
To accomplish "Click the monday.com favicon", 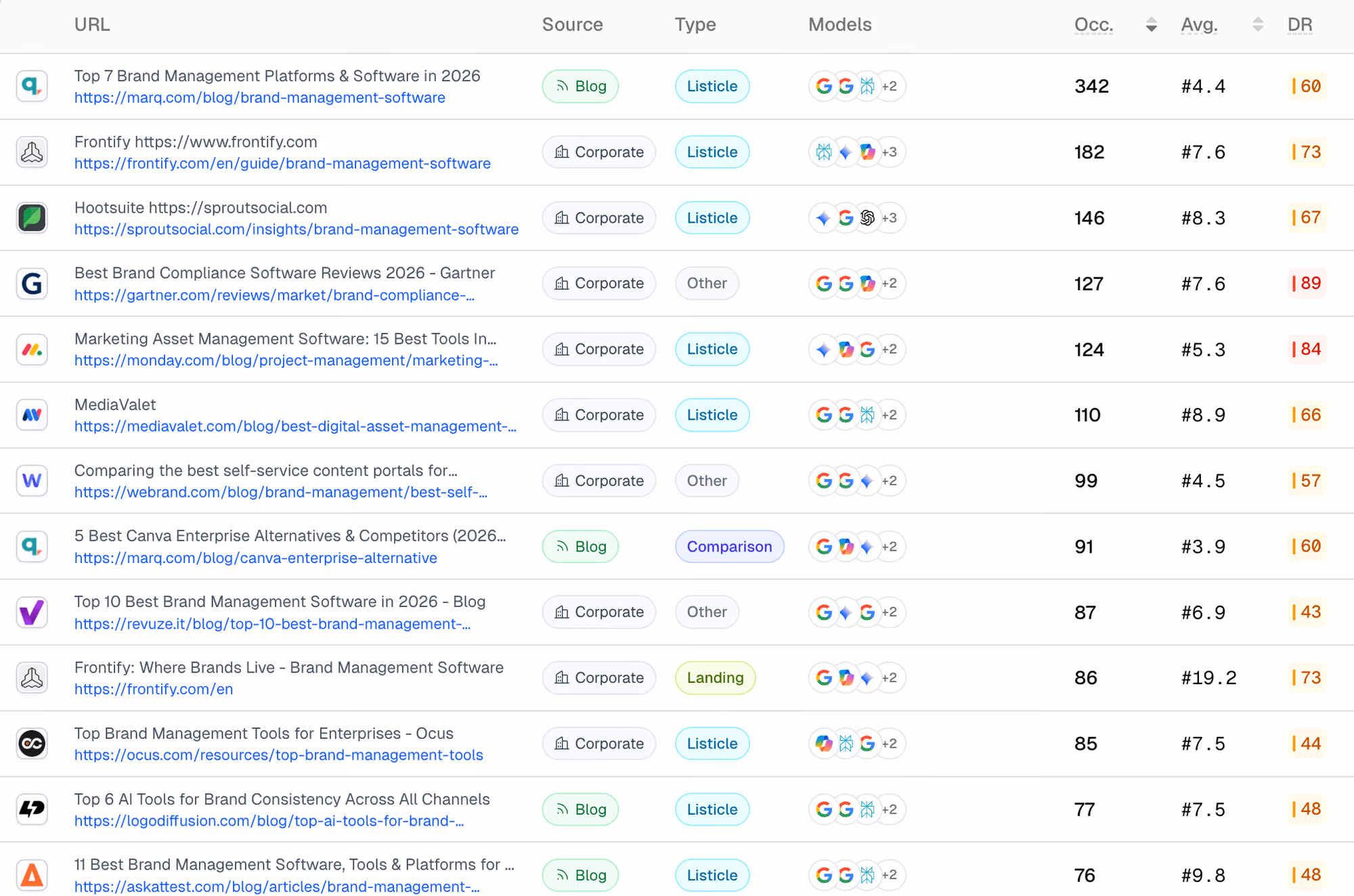I will [x=32, y=349].
